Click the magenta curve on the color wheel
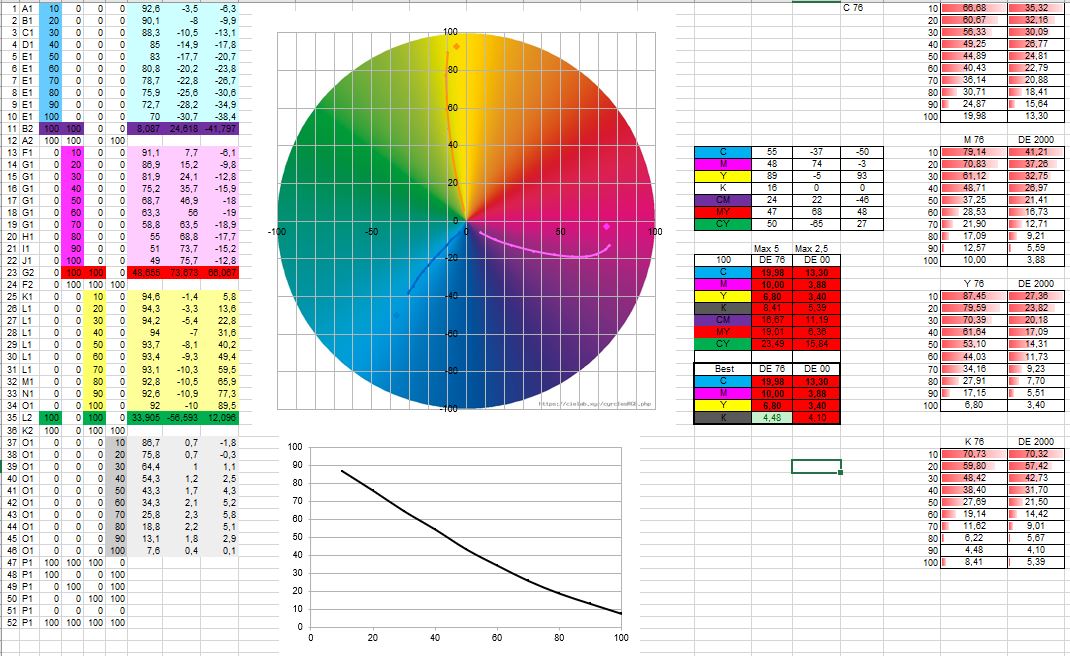This screenshot has height=656, width=1070. [x=546, y=251]
